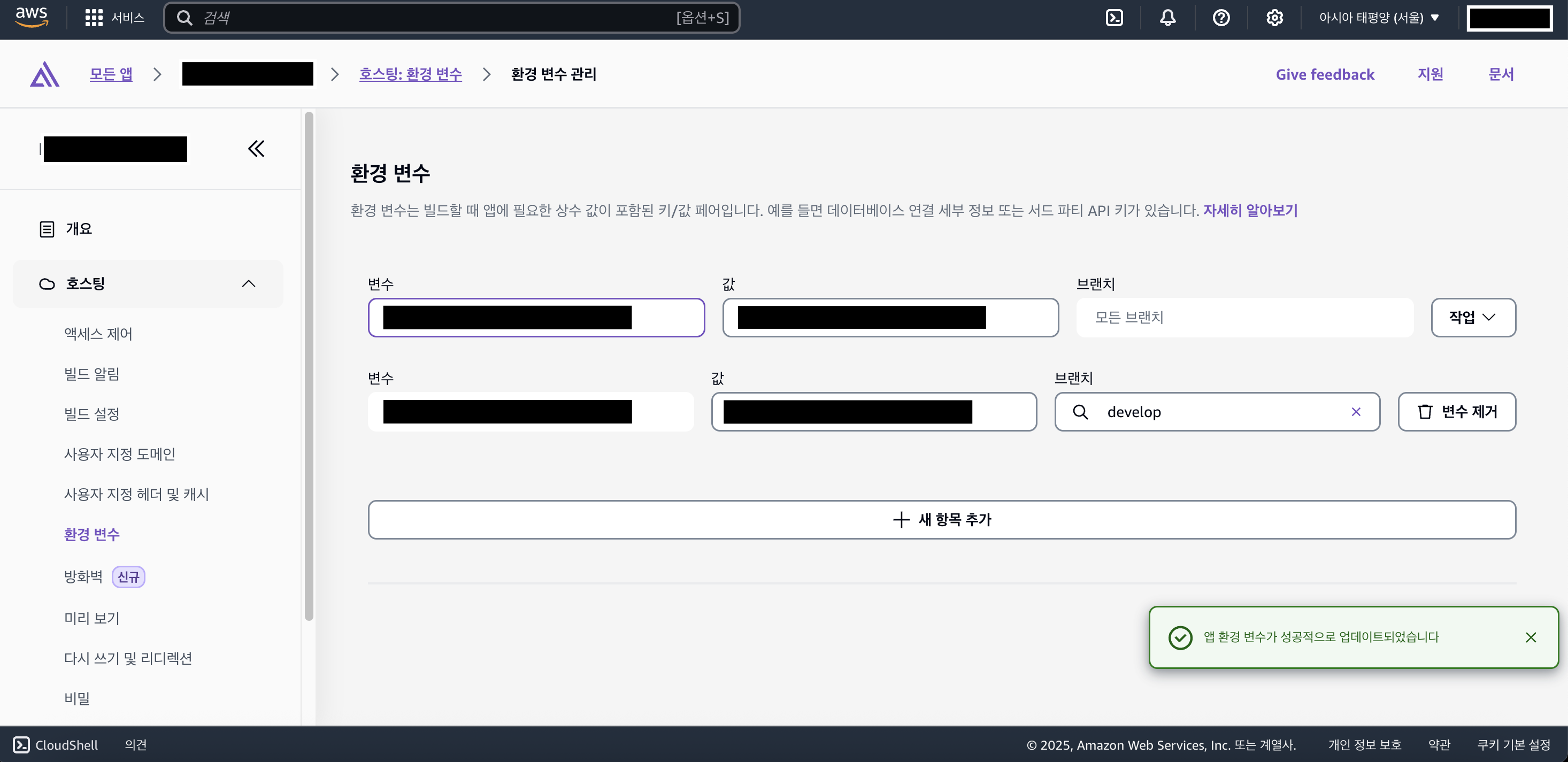Open the CloudShell terminal icon
Screen dimensions: 1568x762
tap(22, 744)
